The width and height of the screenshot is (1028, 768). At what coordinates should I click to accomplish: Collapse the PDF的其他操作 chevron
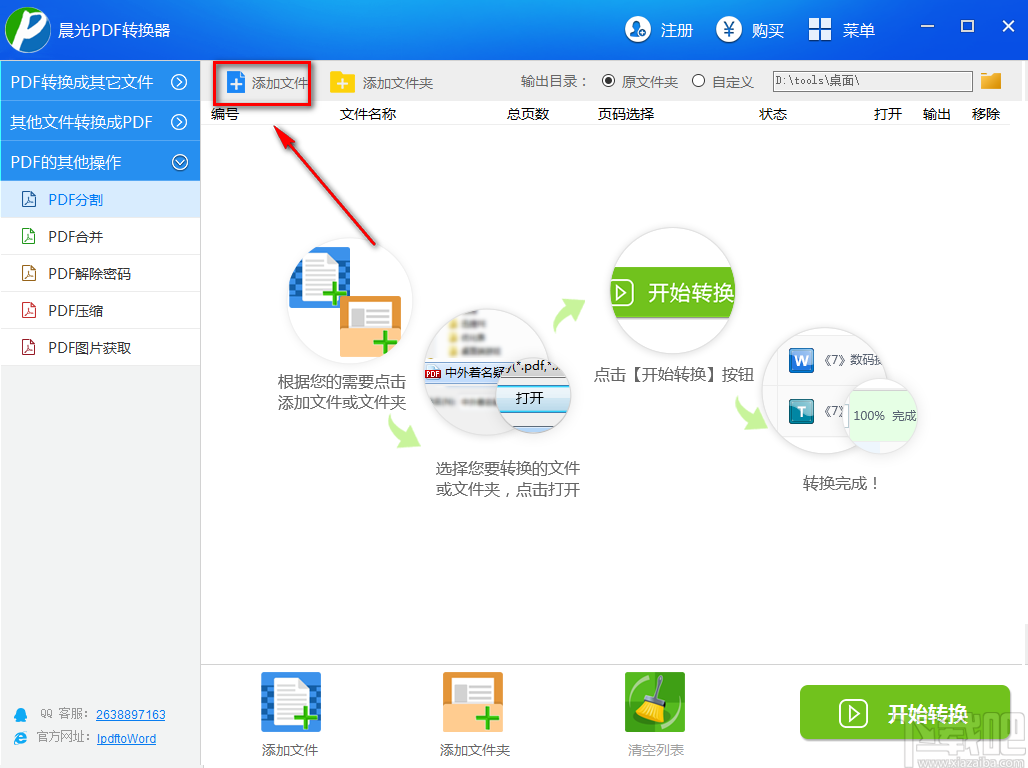point(180,162)
